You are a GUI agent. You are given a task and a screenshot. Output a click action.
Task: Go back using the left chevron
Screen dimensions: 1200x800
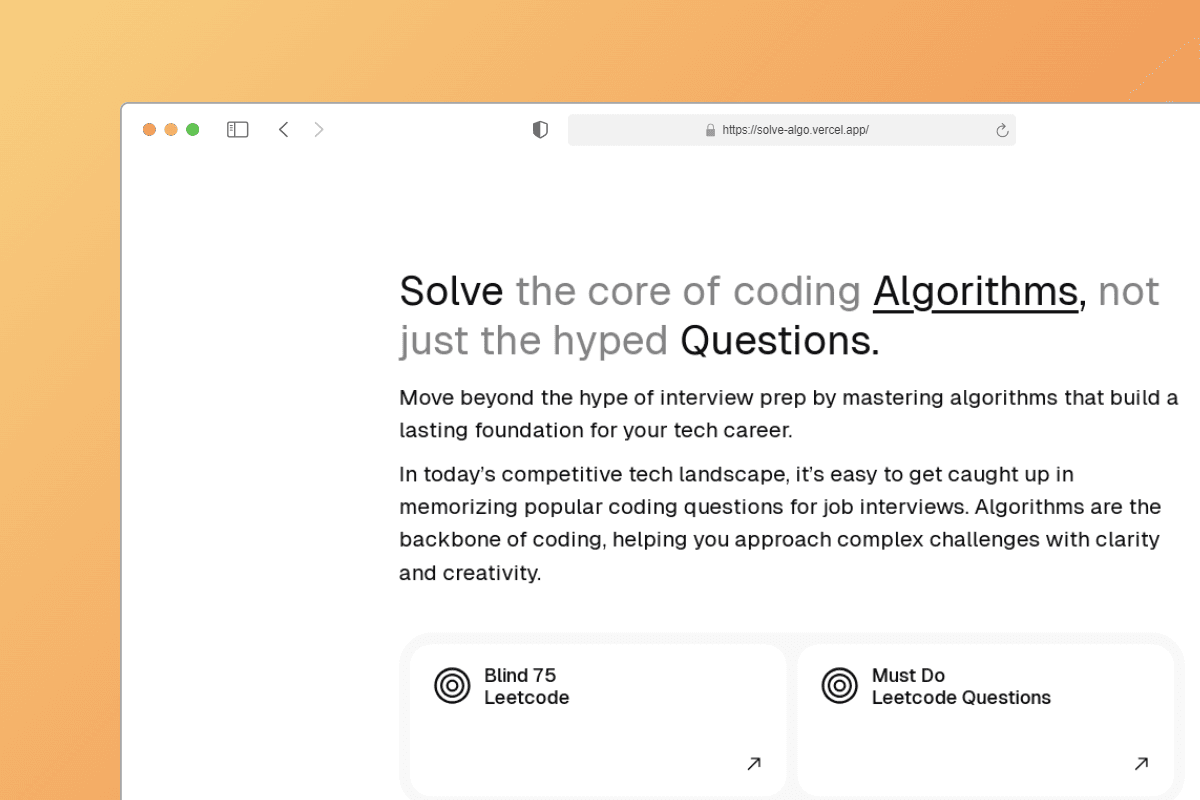coord(283,130)
